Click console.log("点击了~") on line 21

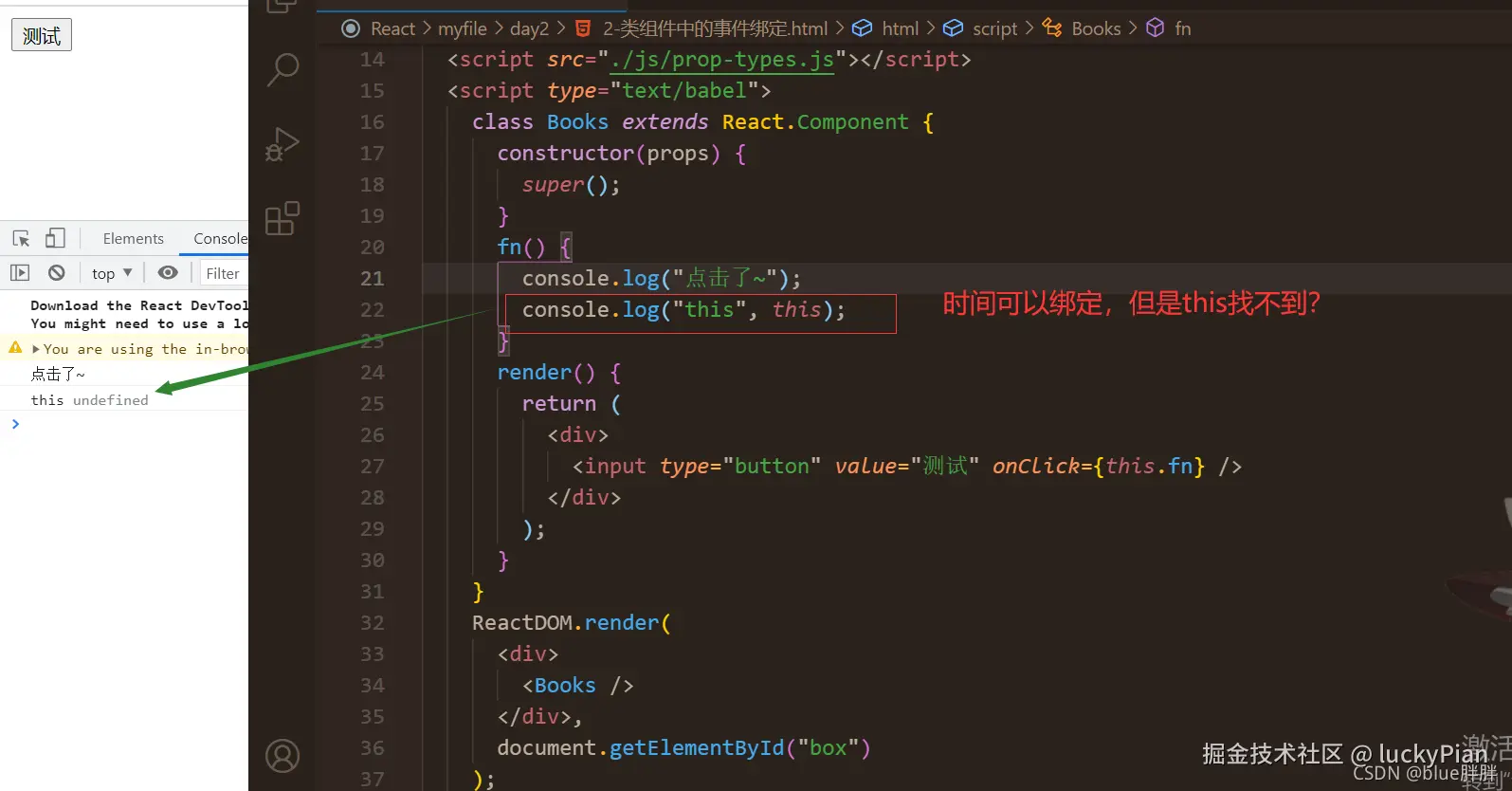pyautogui.click(x=662, y=279)
